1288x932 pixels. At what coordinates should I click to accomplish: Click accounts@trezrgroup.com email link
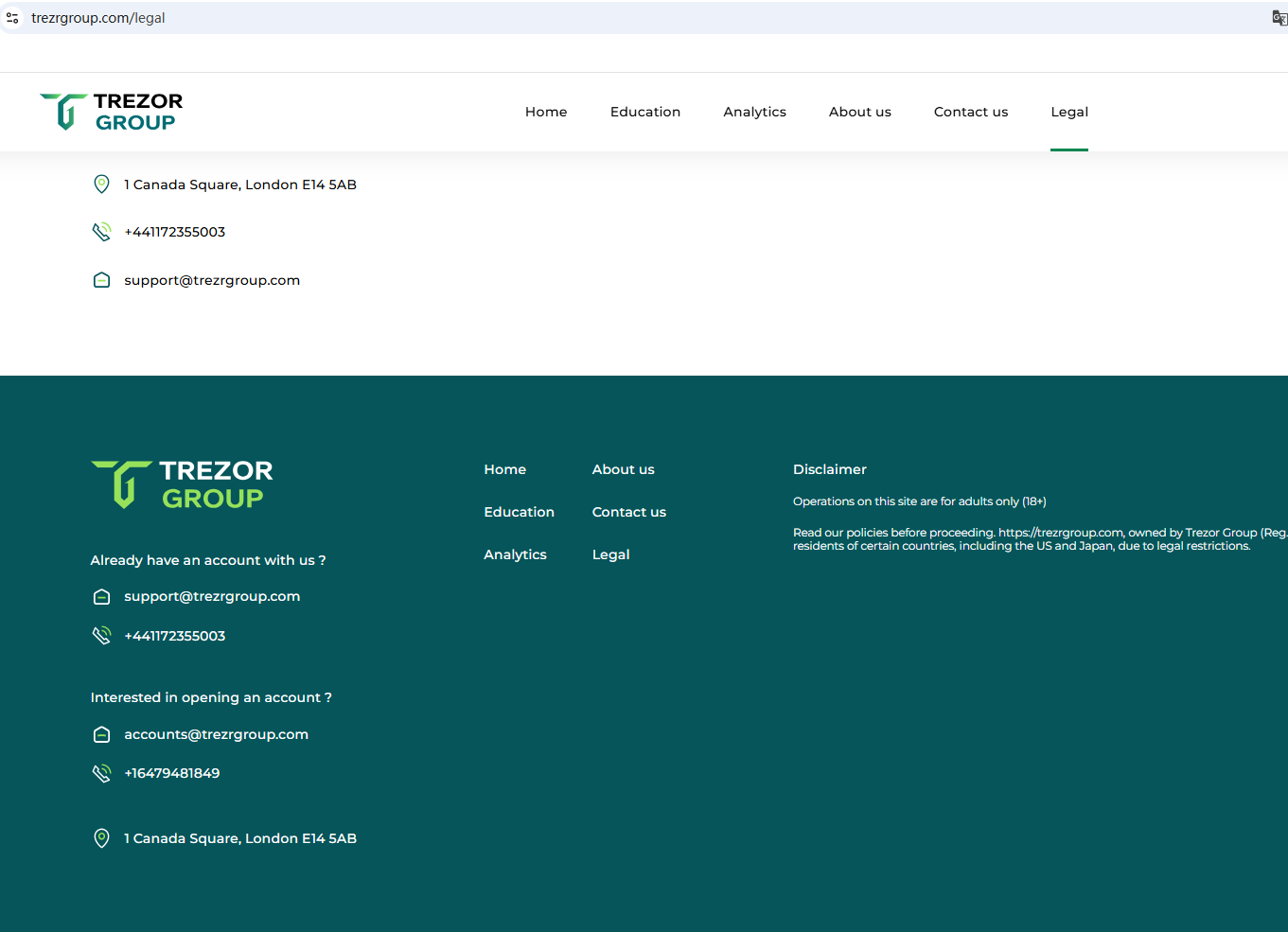(x=216, y=734)
